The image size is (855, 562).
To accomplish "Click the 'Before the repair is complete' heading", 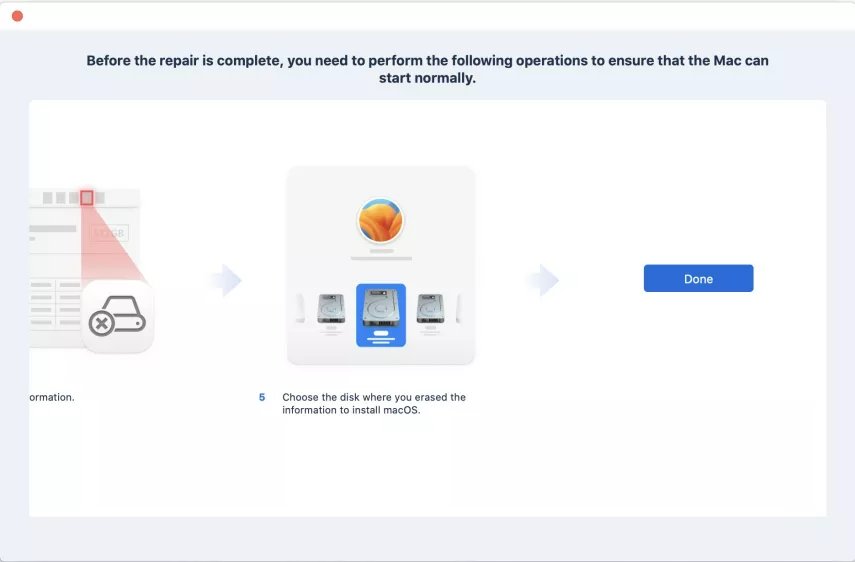I will pyautogui.click(x=428, y=69).
